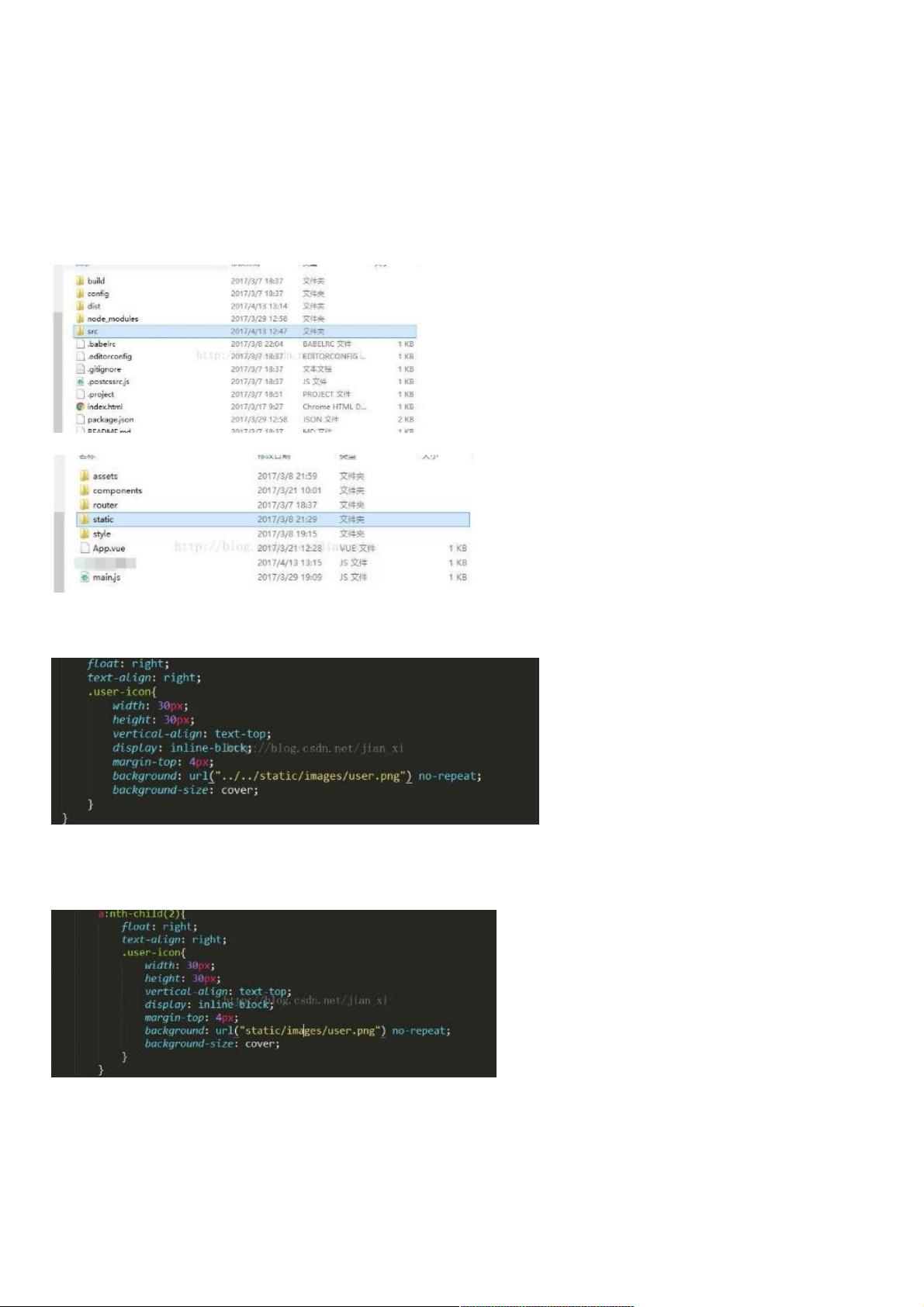
Task: Click the a:nth-child(2) selector line
Action: pyautogui.click(x=141, y=914)
